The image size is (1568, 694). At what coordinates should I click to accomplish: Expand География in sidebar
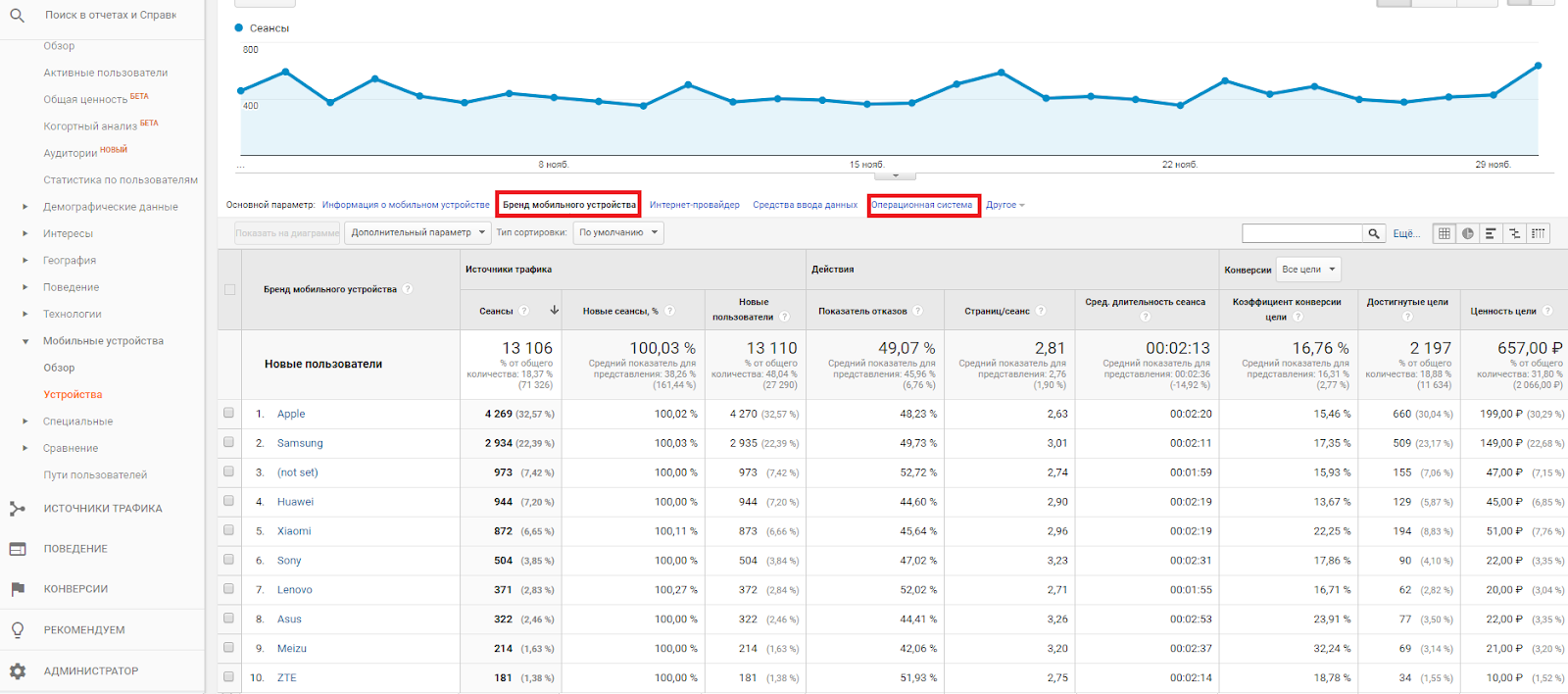tap(25, 261)
